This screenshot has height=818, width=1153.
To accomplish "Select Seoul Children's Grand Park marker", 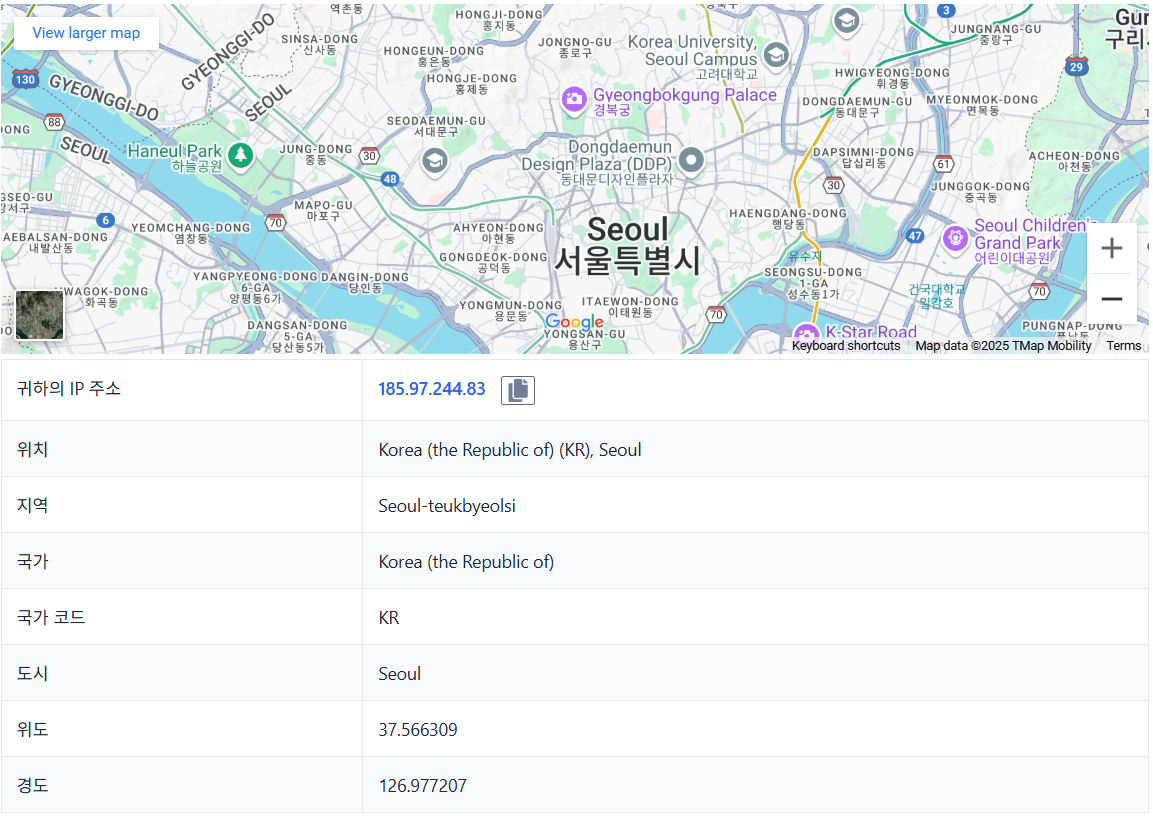I will click(x=955, y=238).
